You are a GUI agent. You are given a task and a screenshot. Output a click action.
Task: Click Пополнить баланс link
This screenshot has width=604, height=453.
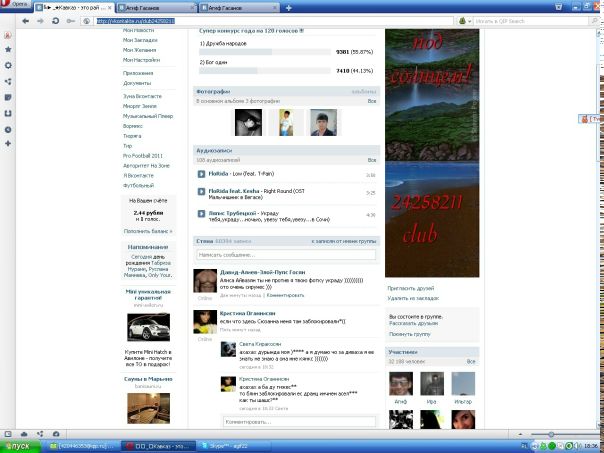[147, 231]
